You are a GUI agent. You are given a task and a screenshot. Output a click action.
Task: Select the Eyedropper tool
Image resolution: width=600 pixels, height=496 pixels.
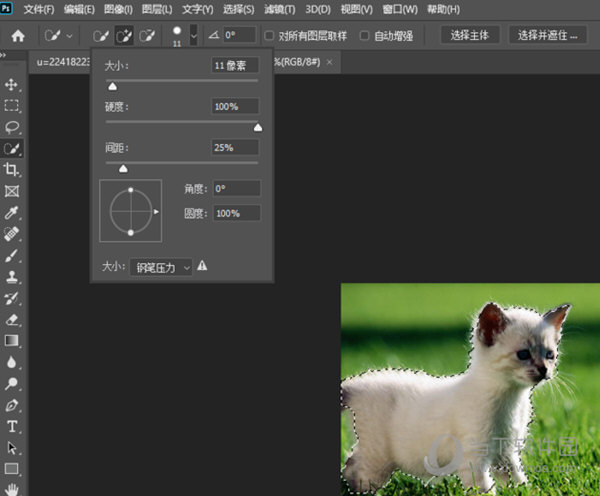coord(13,213)
